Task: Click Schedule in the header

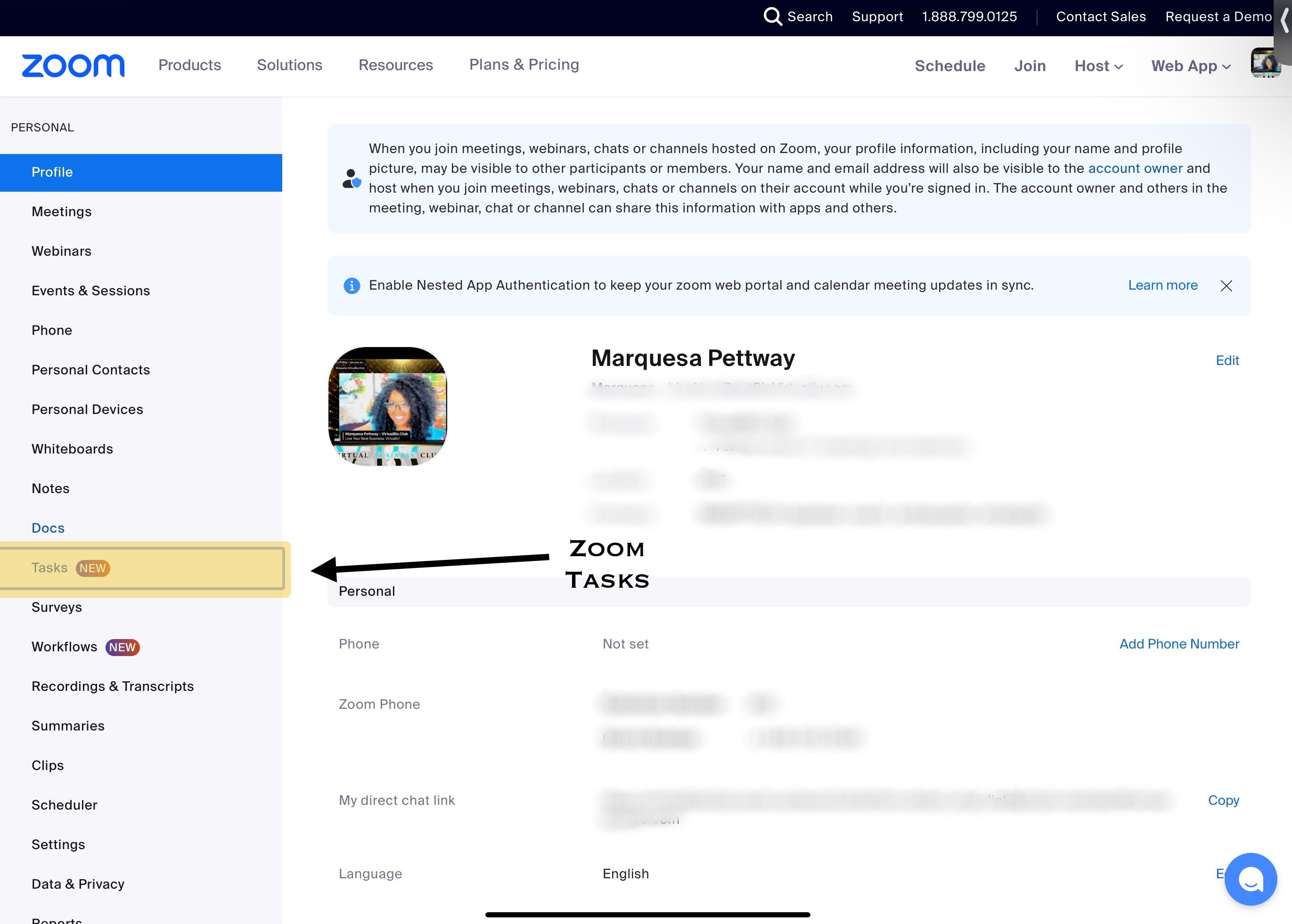Action: coord(949,66)
